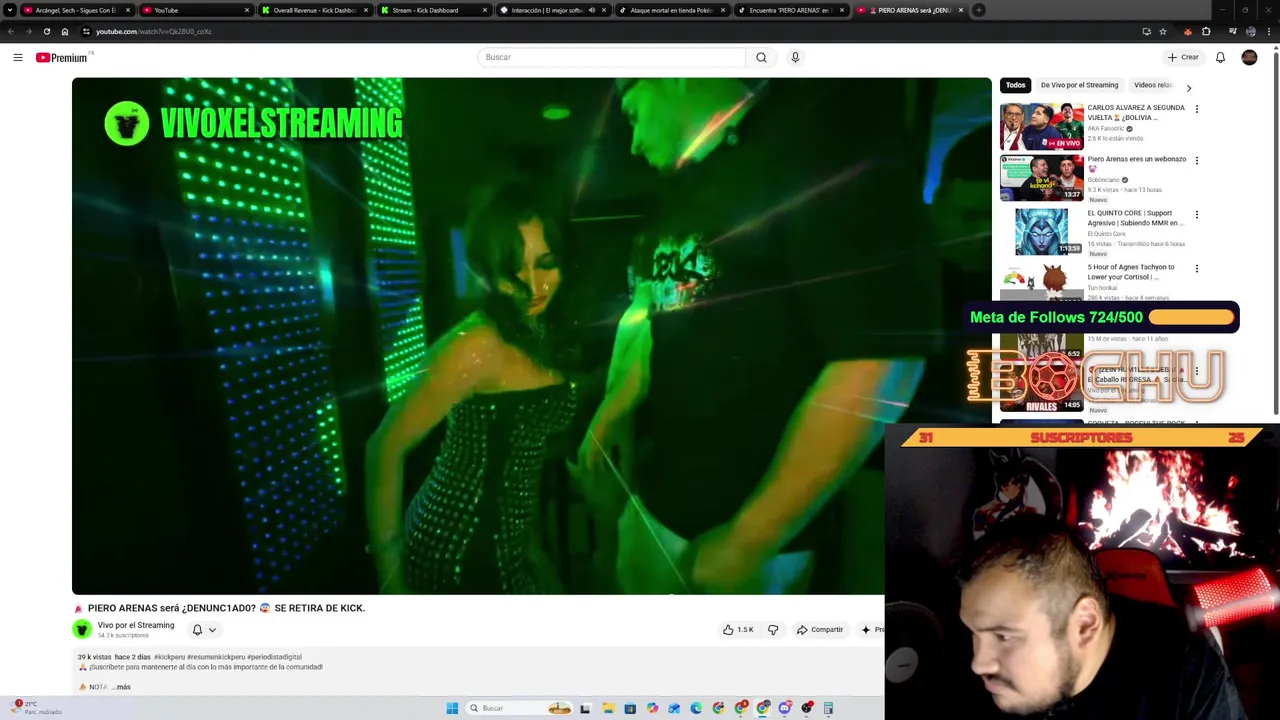Mute the Interacción tab via speaker icon
This screenshot has height=720, width=1280.
click(x=591, y=10)
